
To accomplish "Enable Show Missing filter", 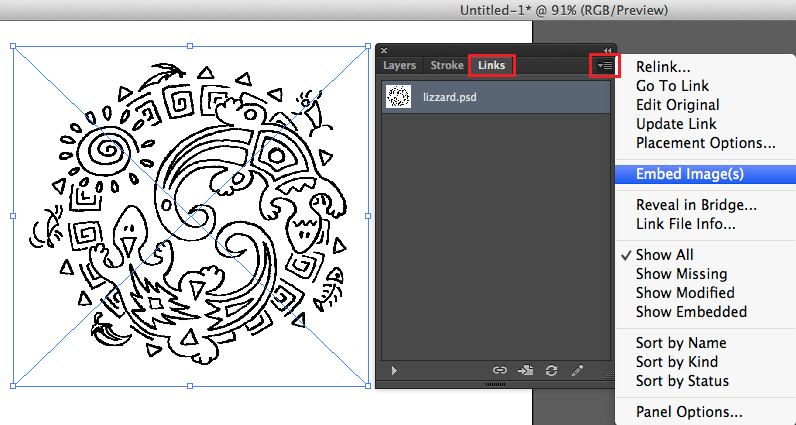I will pos(681,274).
